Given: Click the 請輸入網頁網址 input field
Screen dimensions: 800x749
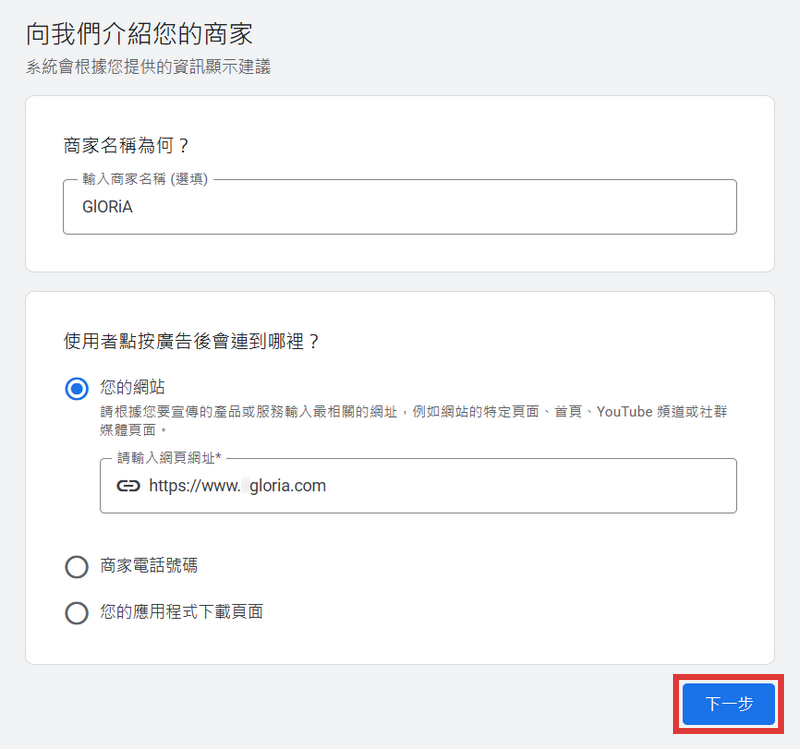Looking at the screenshot, I should (400, 485).
